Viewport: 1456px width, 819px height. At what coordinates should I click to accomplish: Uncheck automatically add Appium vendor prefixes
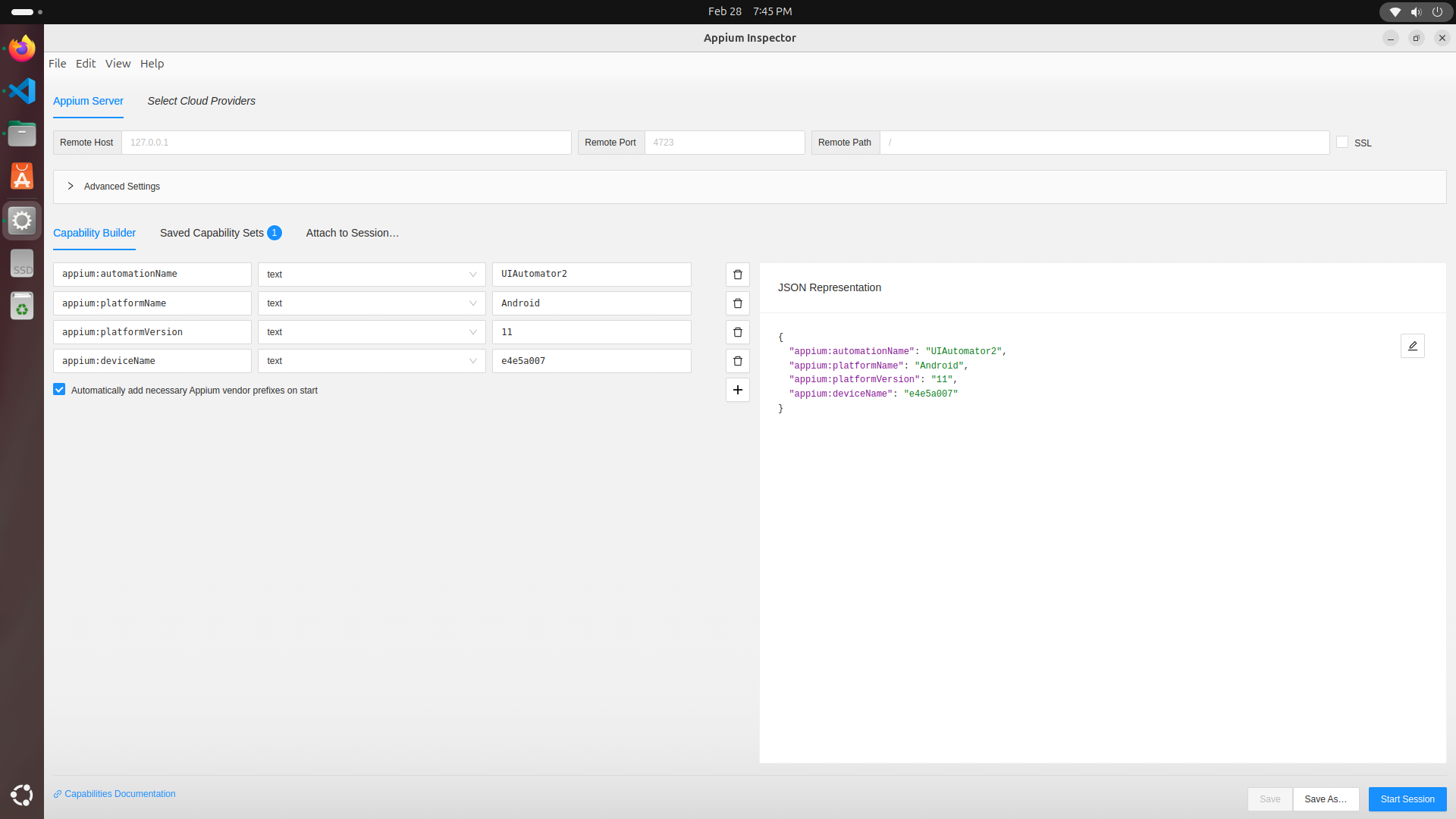[59, 390]
